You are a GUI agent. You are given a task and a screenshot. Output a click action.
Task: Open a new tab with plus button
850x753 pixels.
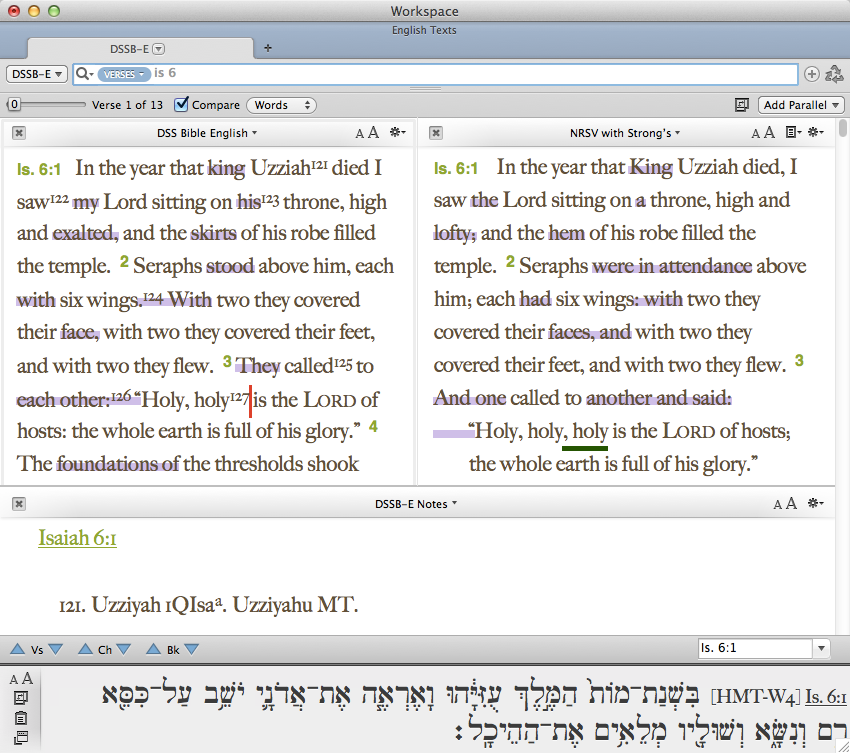(x=268, y=48)
